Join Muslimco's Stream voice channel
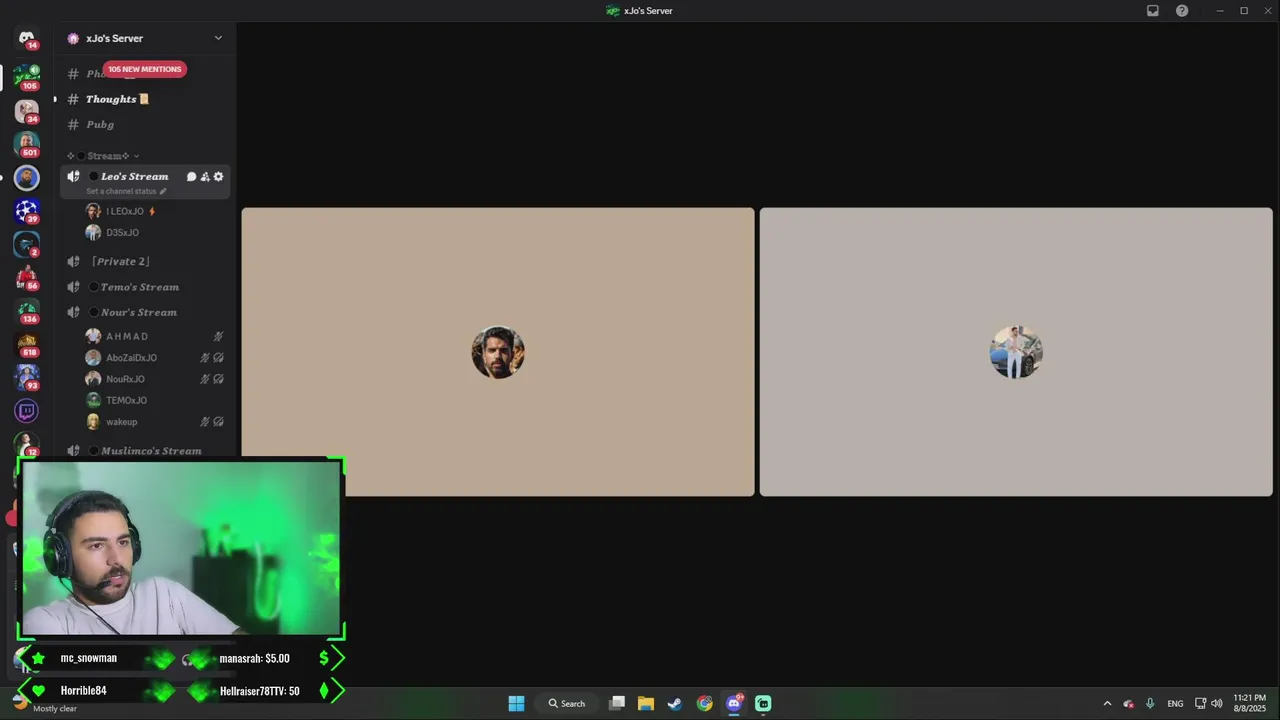Viewport: 1280px width, 720px height. point(145,451)
